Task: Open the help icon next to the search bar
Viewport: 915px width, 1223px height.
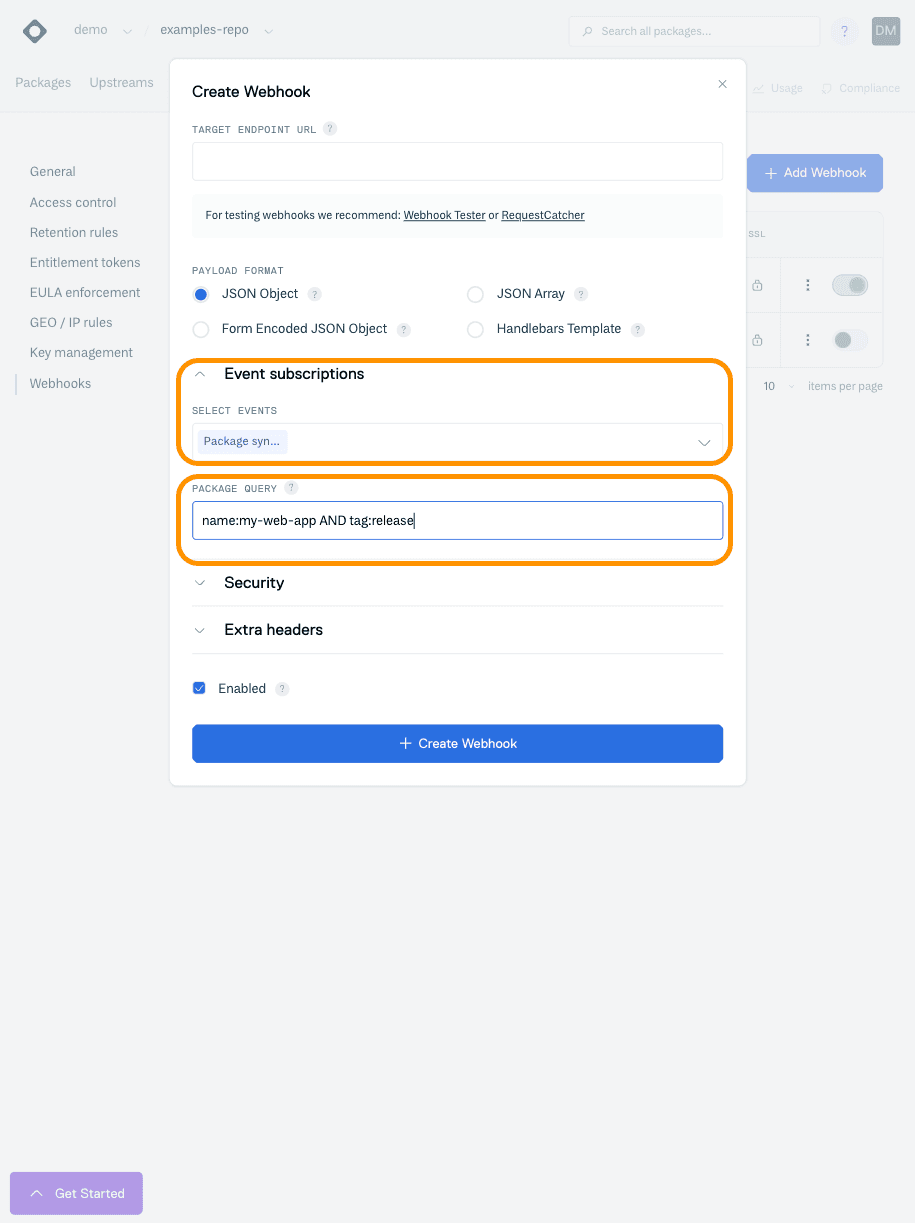Action: pyautogui.click(x=843, y=31)
